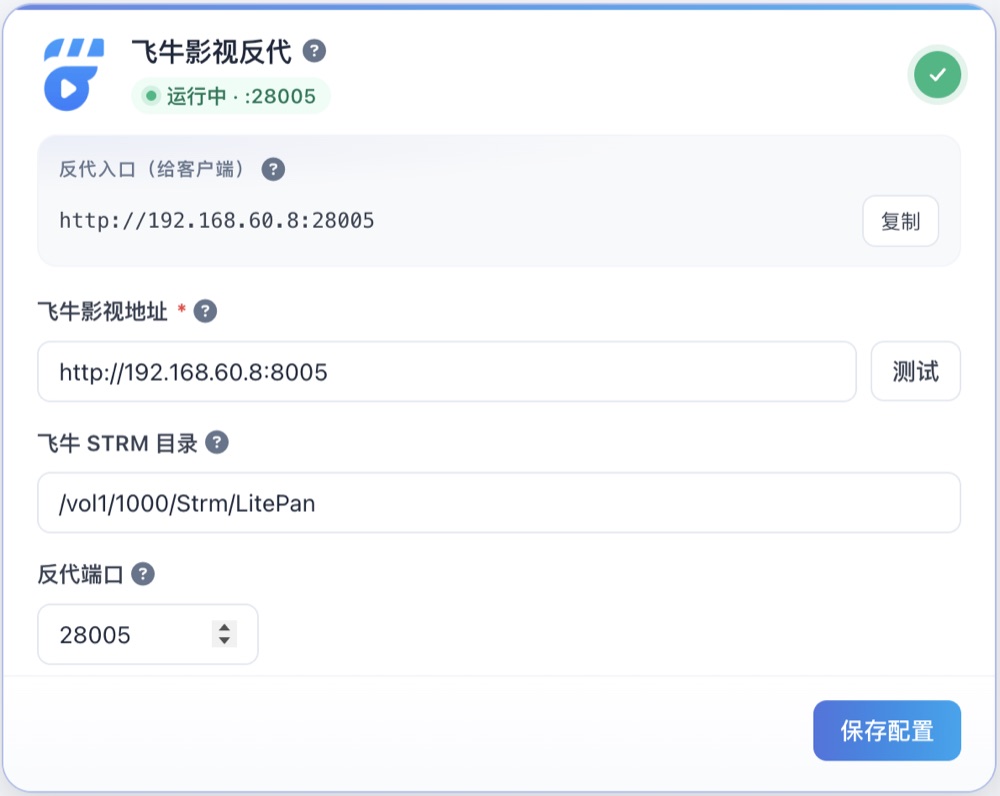Open help icon next to 飞牛影视反代 title
Image resolution: width=1000 pixels, height=796 pixels.
click(x=314, y=51)
